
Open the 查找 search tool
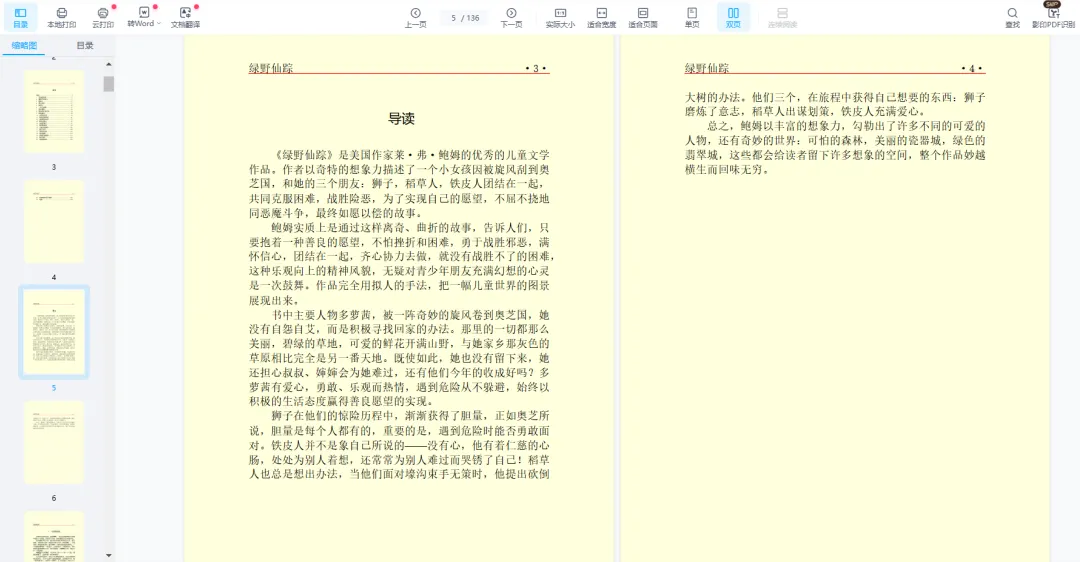(x=1012, y=17)
